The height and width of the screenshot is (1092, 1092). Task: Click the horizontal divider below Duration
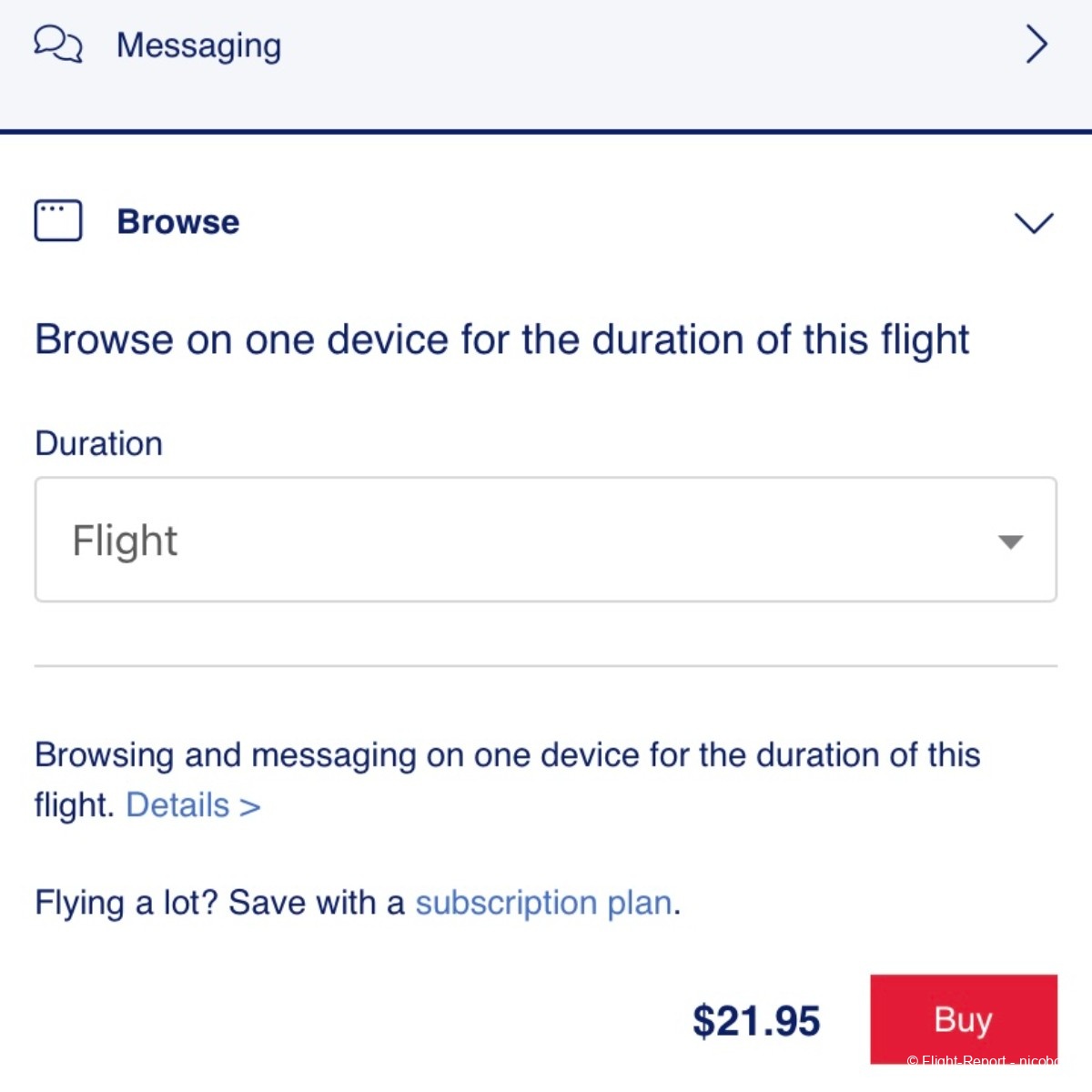546,666
